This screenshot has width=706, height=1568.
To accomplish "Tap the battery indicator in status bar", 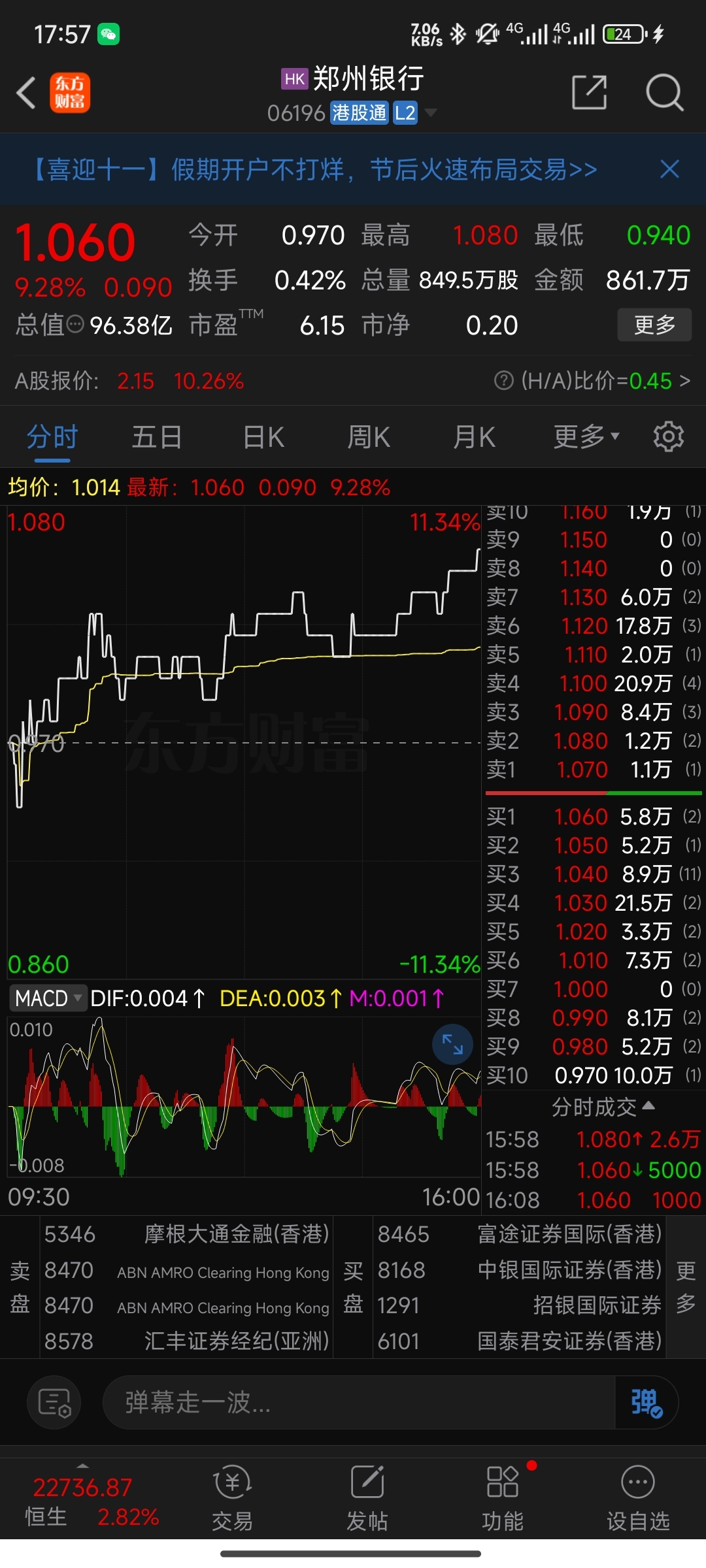I will click(x=624, y=34).
